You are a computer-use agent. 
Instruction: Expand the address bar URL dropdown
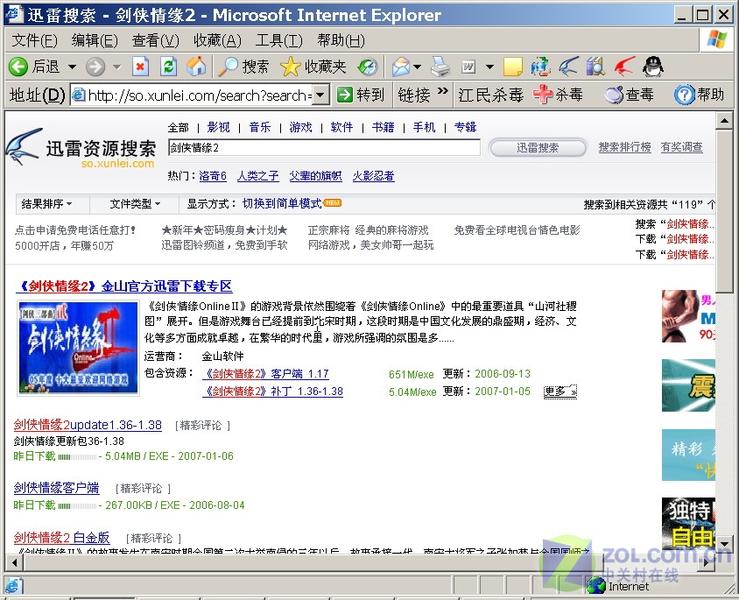click(320, 95)
